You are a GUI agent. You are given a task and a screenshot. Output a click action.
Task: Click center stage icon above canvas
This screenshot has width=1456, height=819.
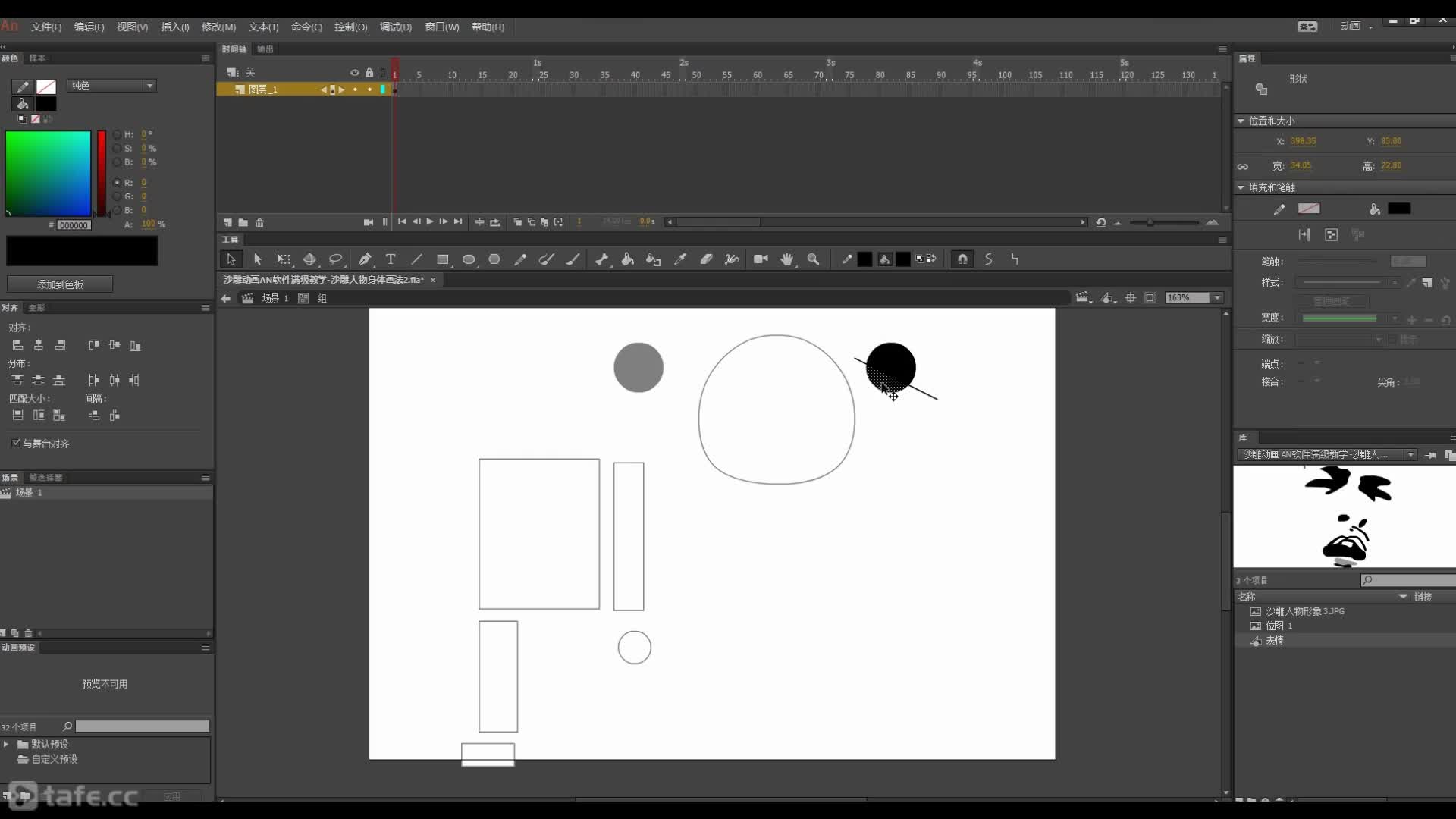point(1130,298)
